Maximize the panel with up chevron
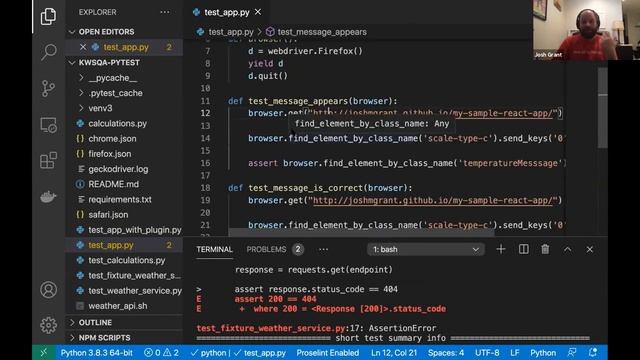 coord(567,249)
